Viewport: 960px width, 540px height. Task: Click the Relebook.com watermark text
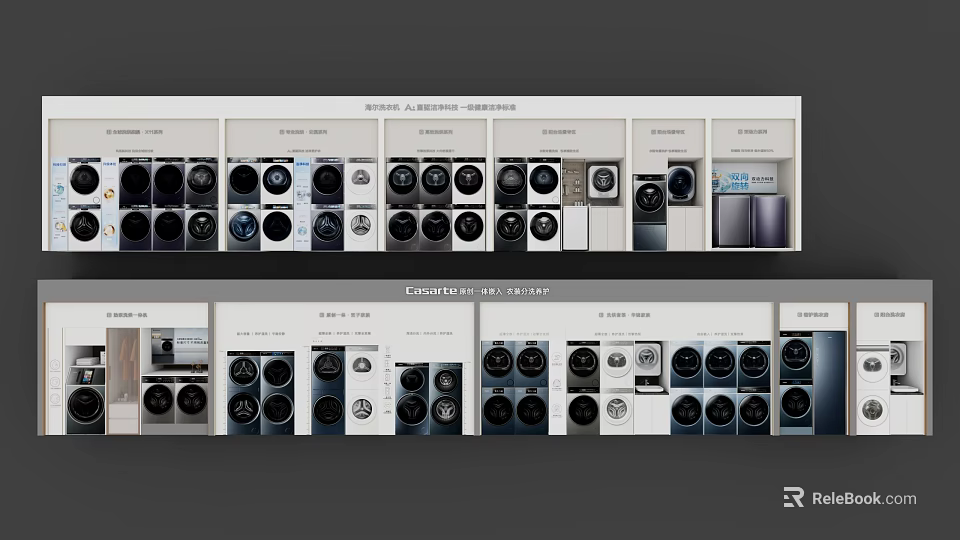pyautogui.click(x=863, y=498)
